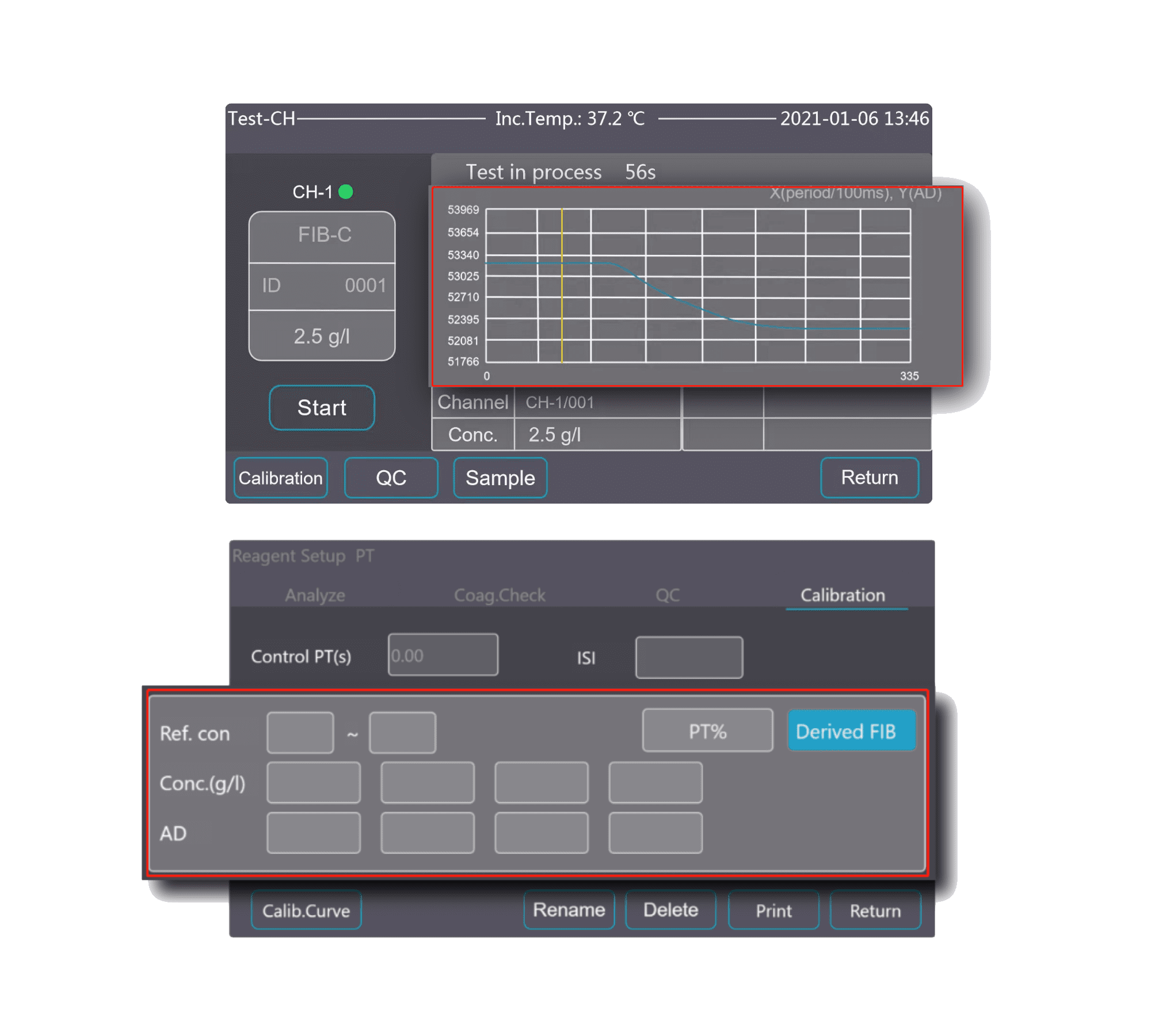The image size is (1170, 1036).
Task: Switch to the QC tab in Reagent Setup
Action: coord(668,595)
